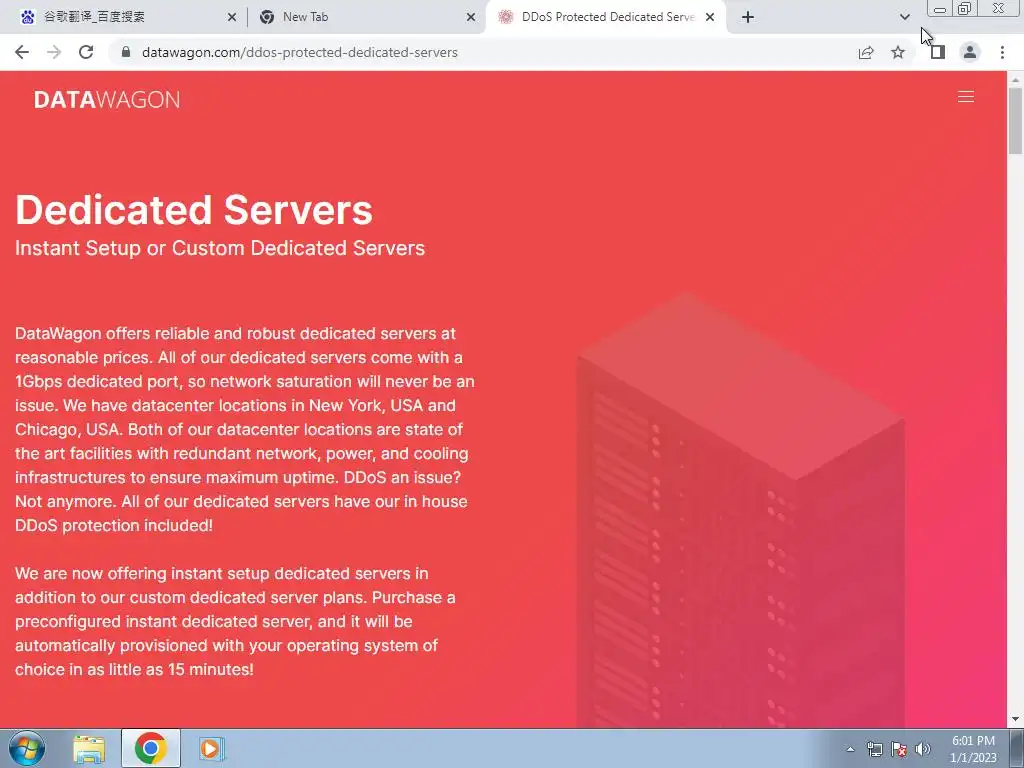This screenshot has width=1024, height=768.
Task: Open Chrome's three-dot menu
Action: point(1002,52)
